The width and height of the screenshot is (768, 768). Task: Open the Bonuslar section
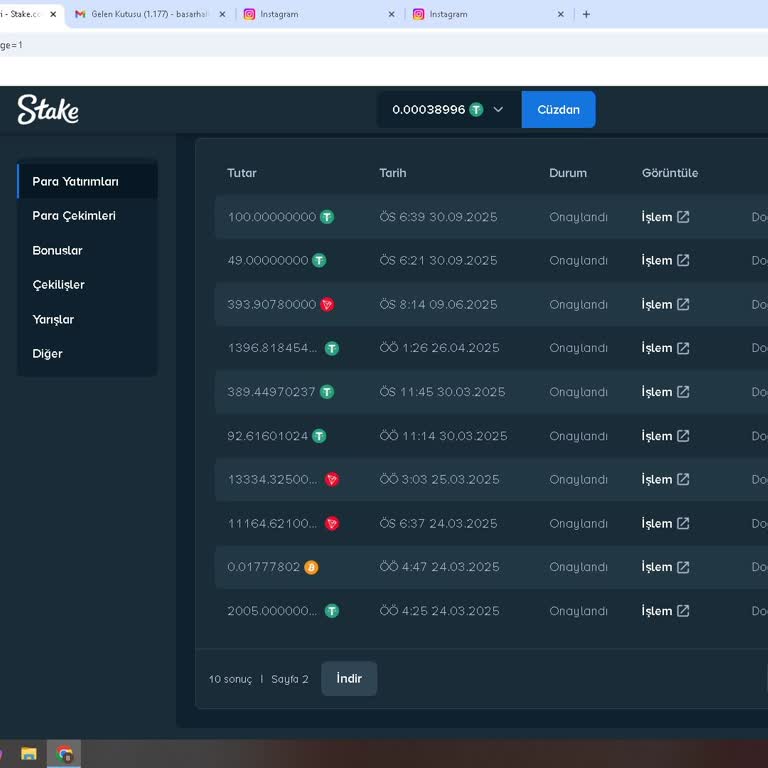coord(57,251)
